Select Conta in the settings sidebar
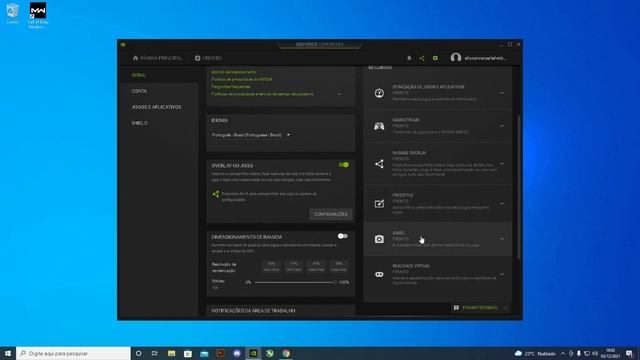The height and width of the screenshot is (360, 640). (139, 91)
